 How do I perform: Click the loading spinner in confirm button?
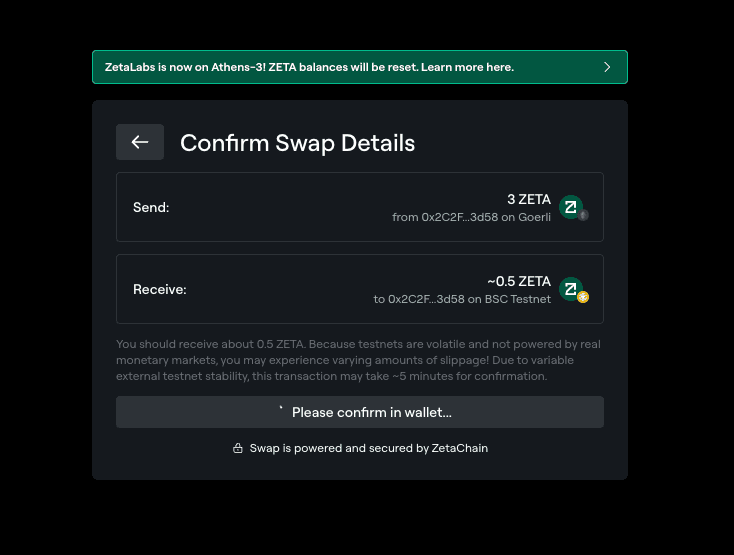(281, 409)
